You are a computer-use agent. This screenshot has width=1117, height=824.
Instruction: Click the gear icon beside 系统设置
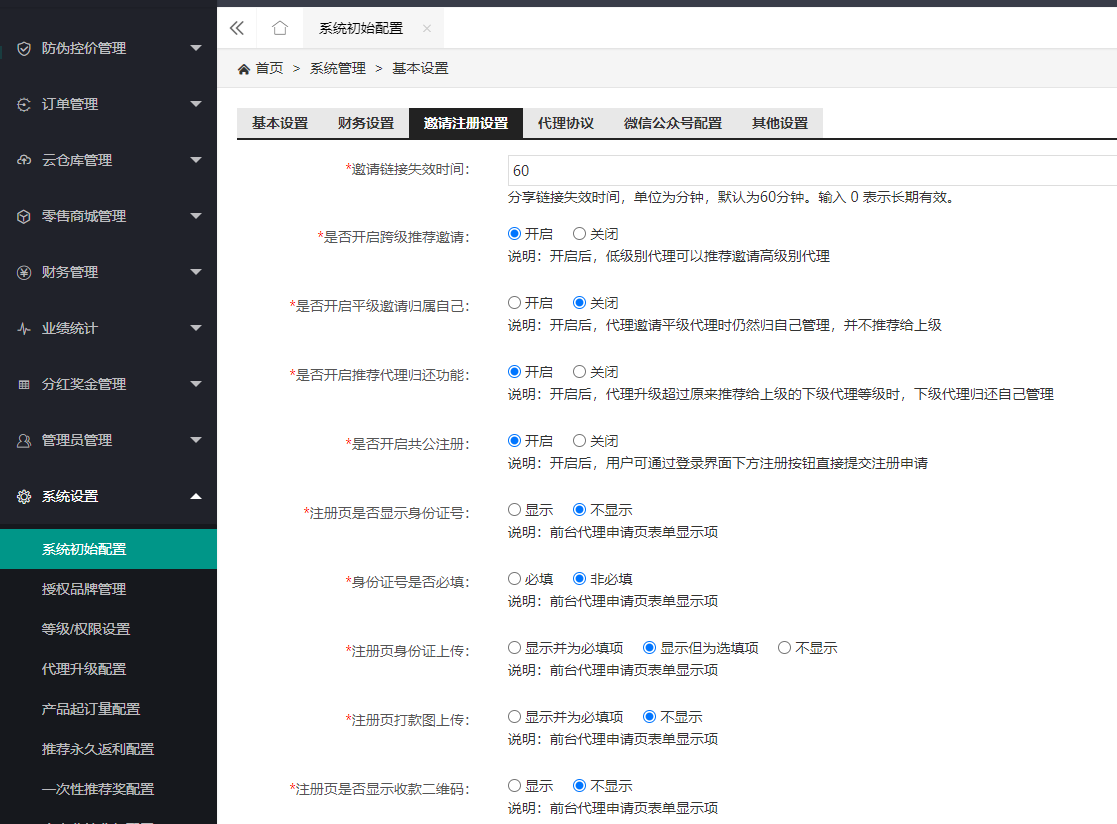24,496
